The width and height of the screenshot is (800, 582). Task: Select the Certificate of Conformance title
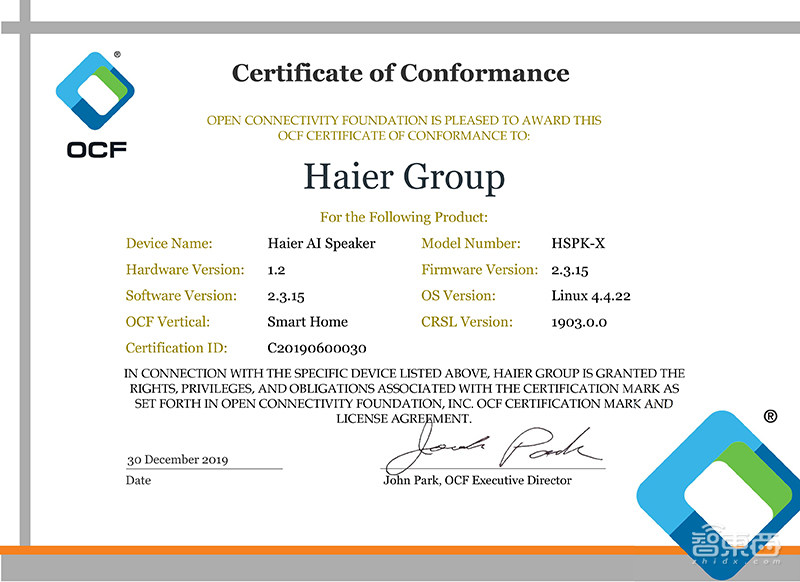click(x=400, y=73)
